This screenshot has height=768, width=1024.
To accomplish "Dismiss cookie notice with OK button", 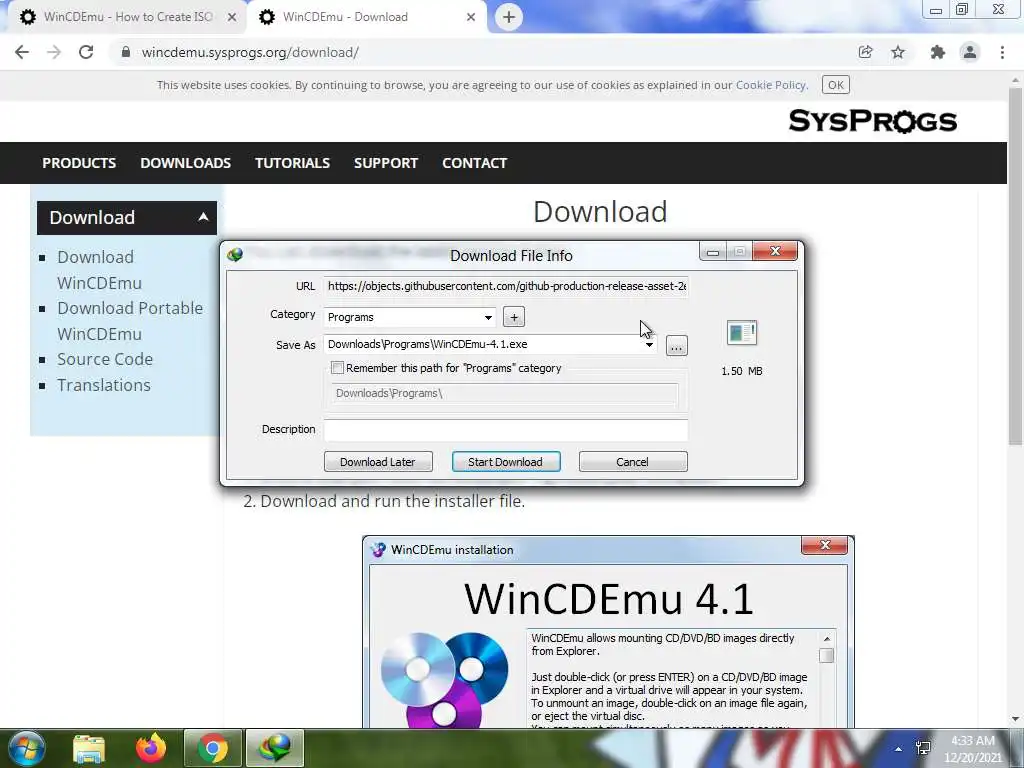I will tap(836, 85).
